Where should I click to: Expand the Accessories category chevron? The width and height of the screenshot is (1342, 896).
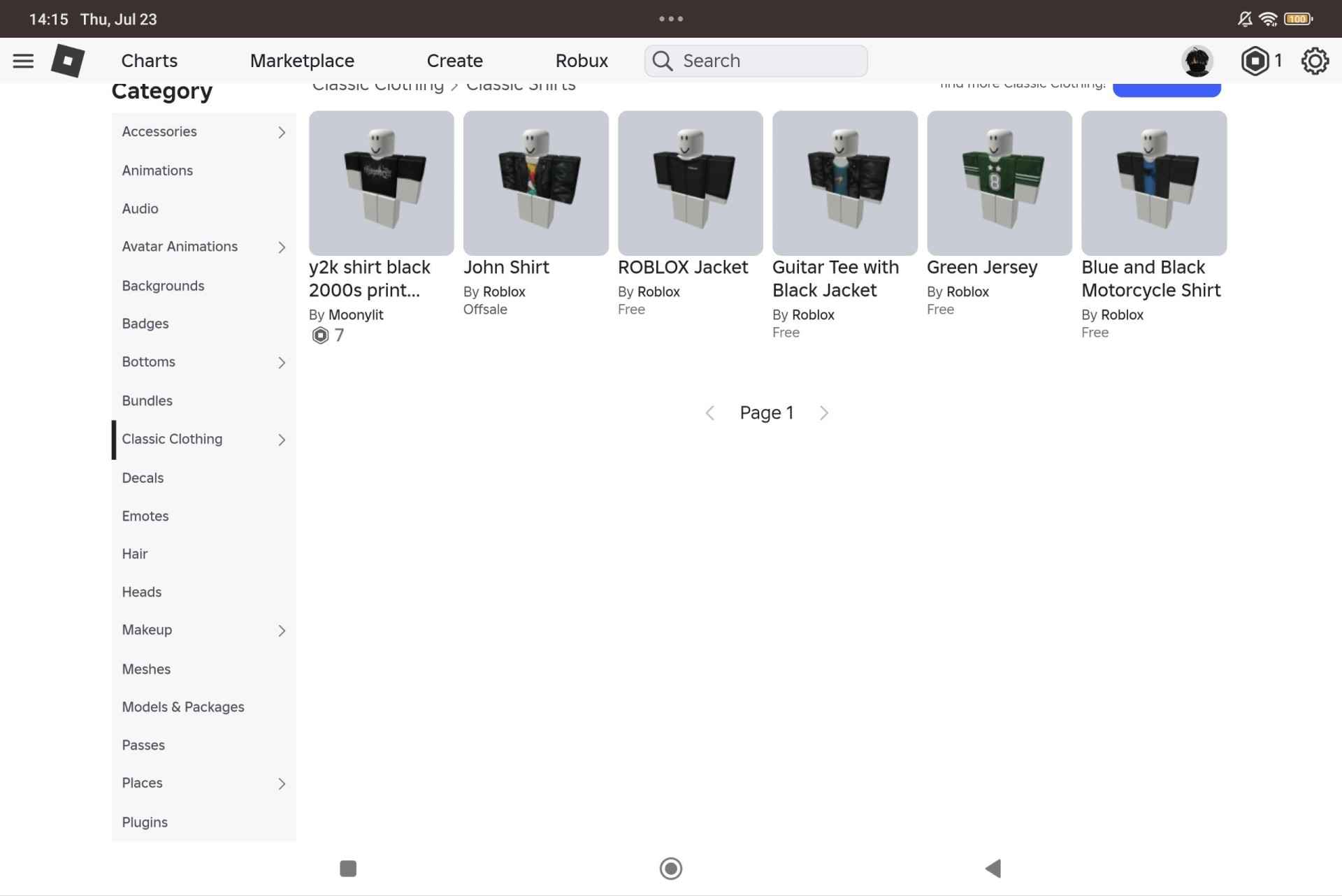[x=282, y=132]
